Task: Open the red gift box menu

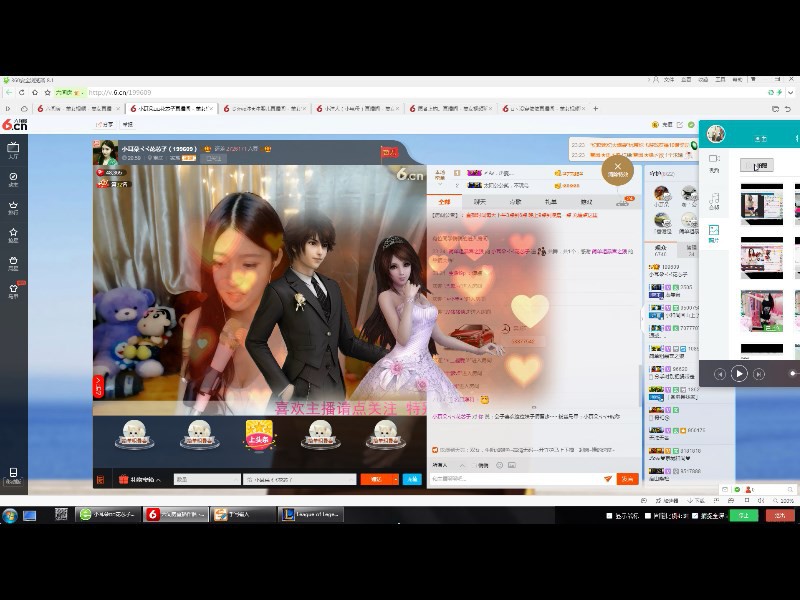Action: pyautogui.click(x=139, y=480)
